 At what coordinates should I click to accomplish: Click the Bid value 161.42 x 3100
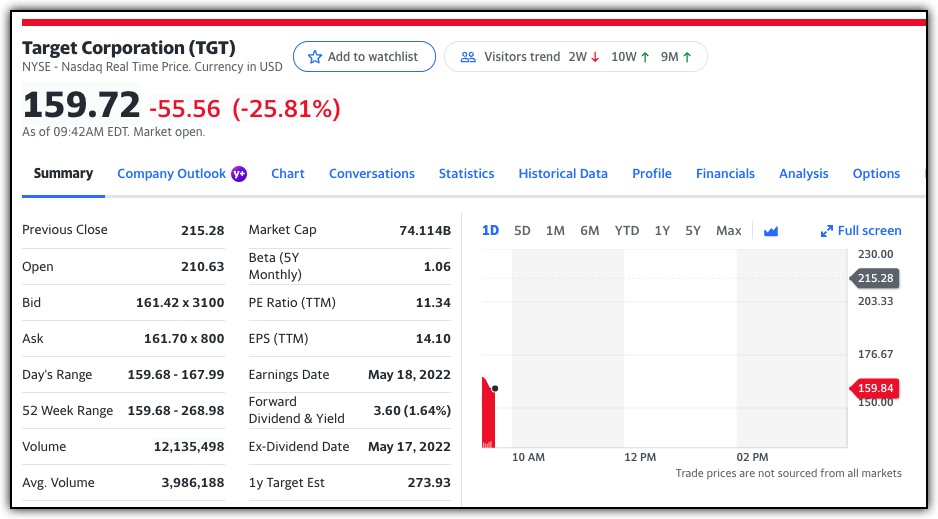[180, 303]
